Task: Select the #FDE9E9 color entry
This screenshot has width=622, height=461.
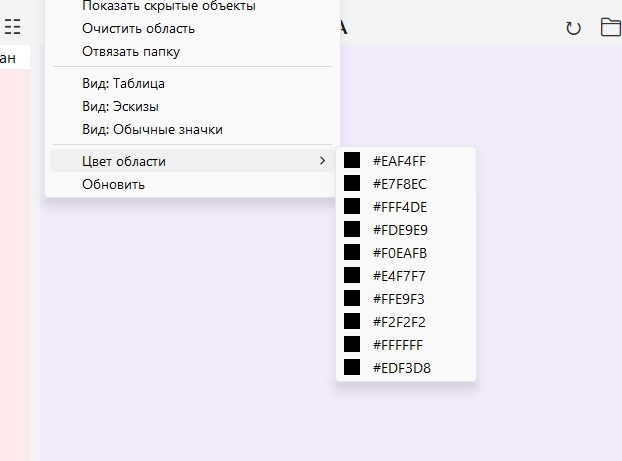Action: [x=405, y=230]
